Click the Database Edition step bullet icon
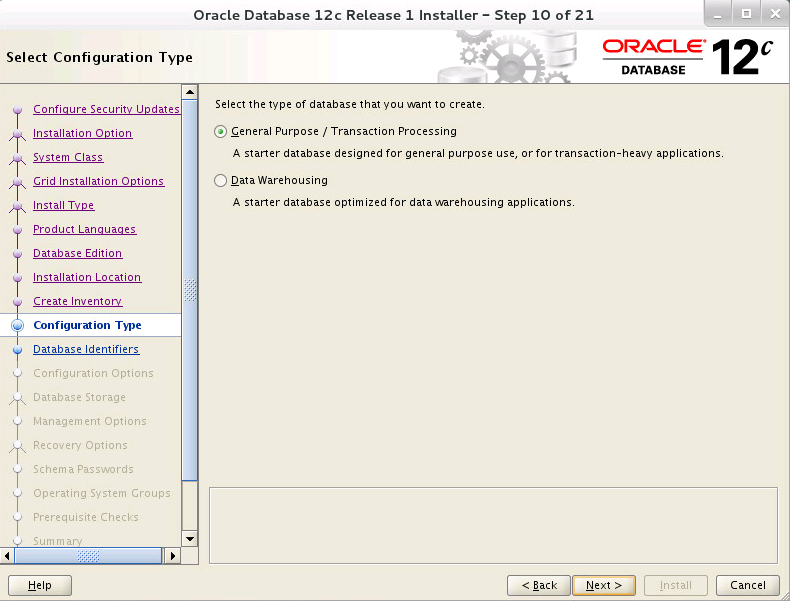 coord(18,253)
